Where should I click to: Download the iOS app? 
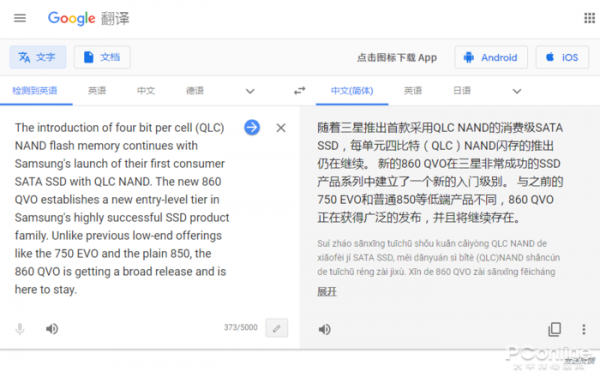562,57
